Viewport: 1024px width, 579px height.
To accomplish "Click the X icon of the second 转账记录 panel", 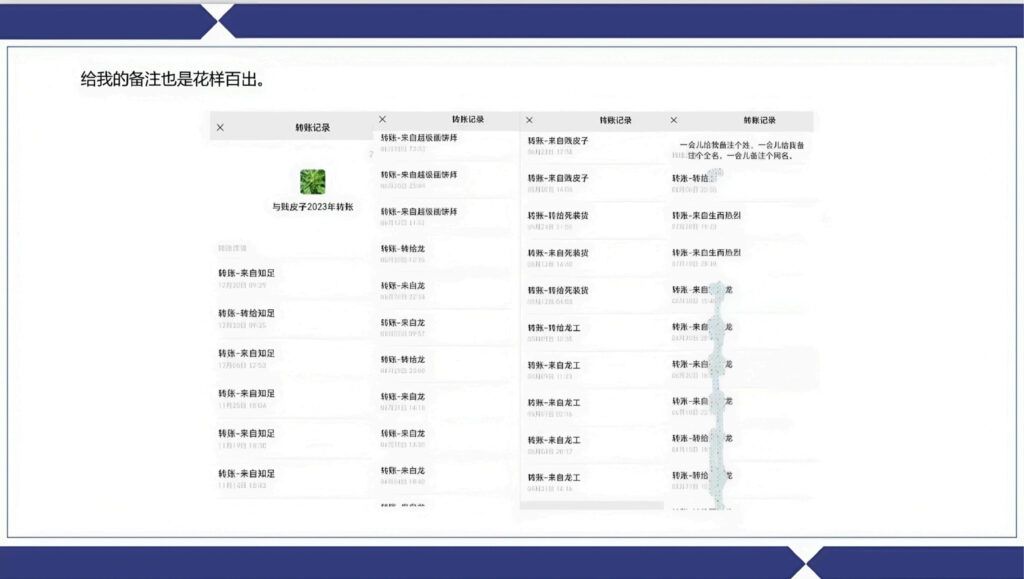I will point(382,119).
